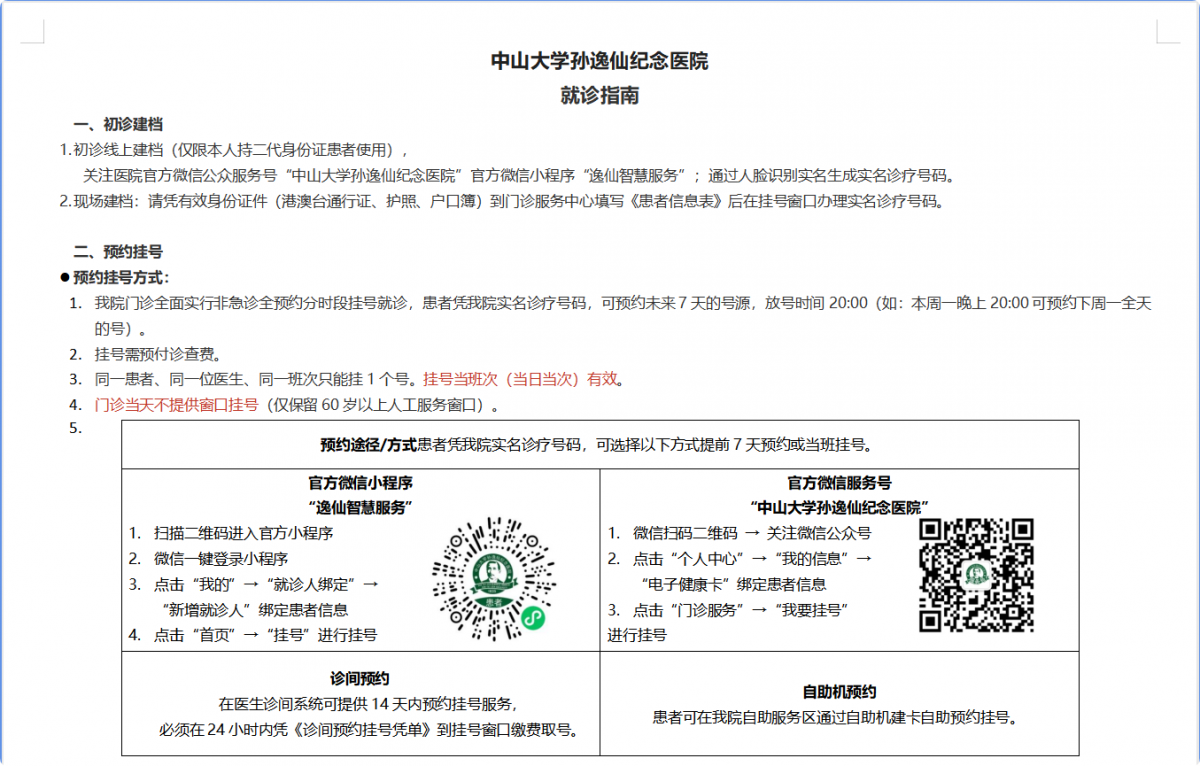Click the step 点击“门诊服务”→“我要挂号”
The height and width of the screenshot is (766, 1200).
740,610
